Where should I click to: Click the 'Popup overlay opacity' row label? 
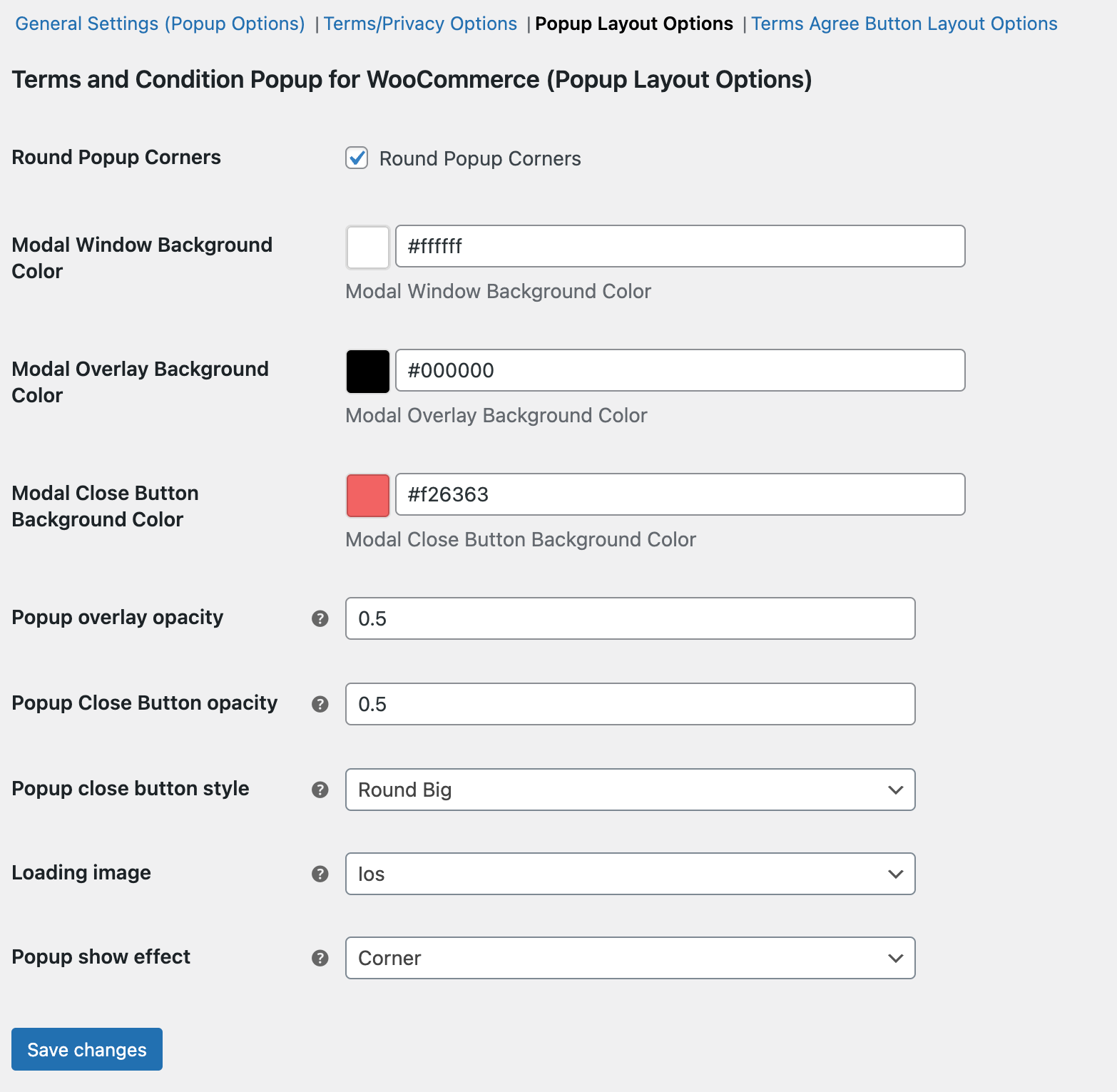click(118, 617)
